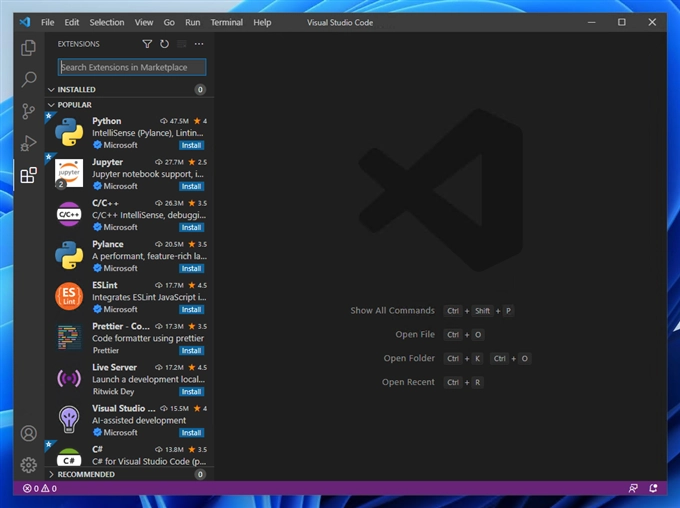The width and height of the screenshot is (680, 508).
Task: Open the Extensions views and more actions menu
Action: coord(199,44)
